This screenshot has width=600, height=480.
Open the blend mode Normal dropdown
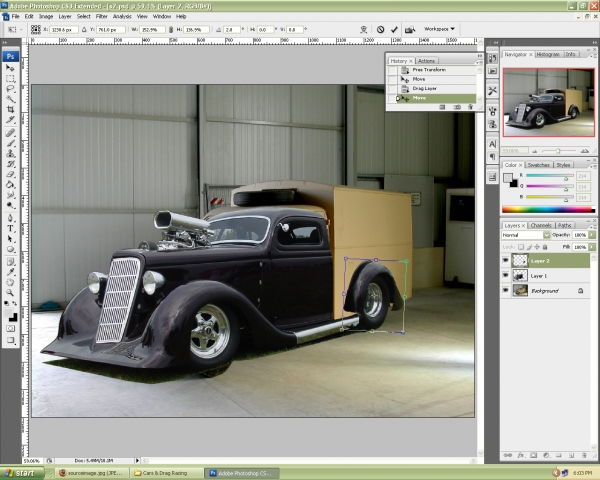[526, 235]
